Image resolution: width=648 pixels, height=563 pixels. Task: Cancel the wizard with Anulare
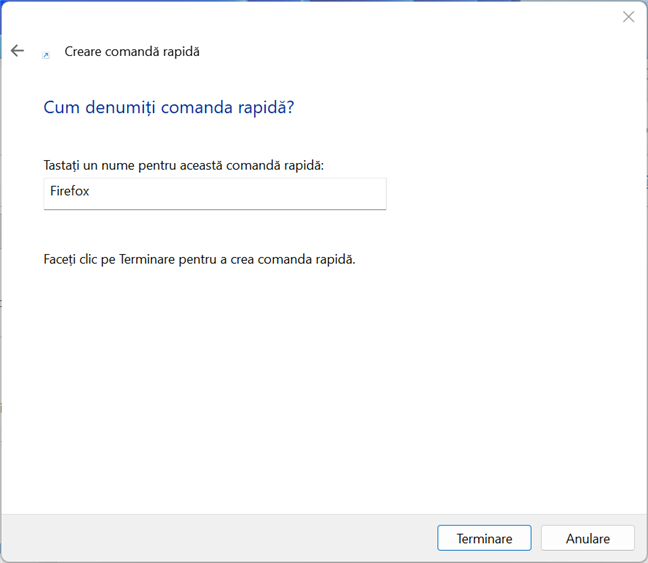tap(588, 538)
